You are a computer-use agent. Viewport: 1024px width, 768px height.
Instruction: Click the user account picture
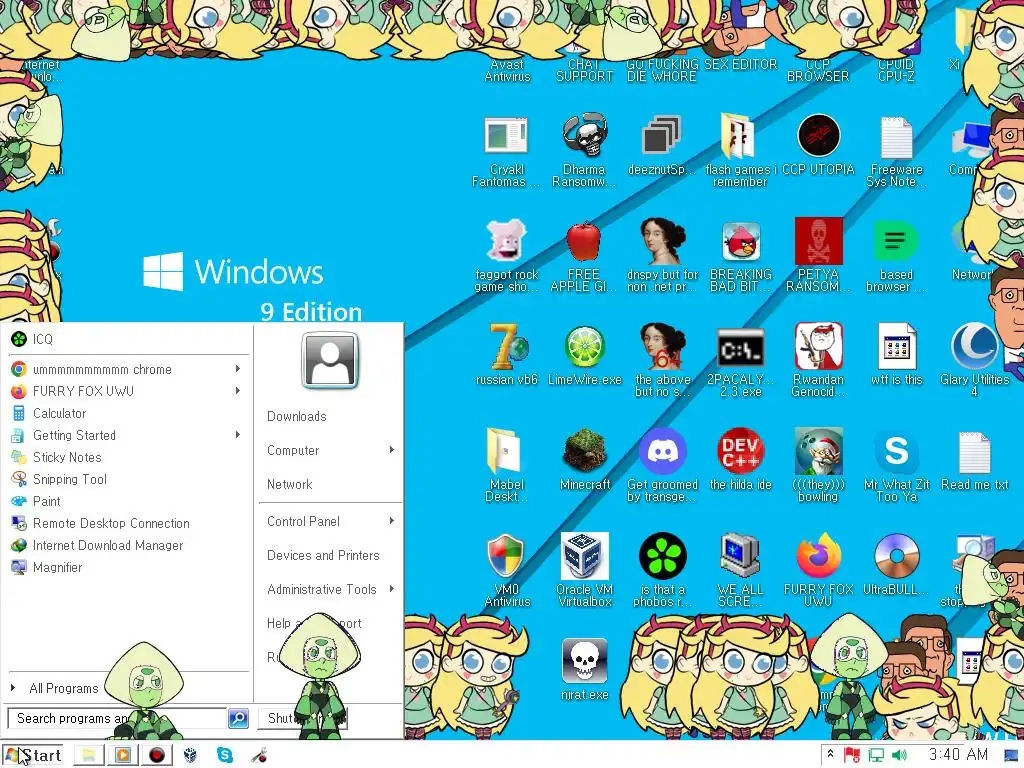tap(330, 360)
